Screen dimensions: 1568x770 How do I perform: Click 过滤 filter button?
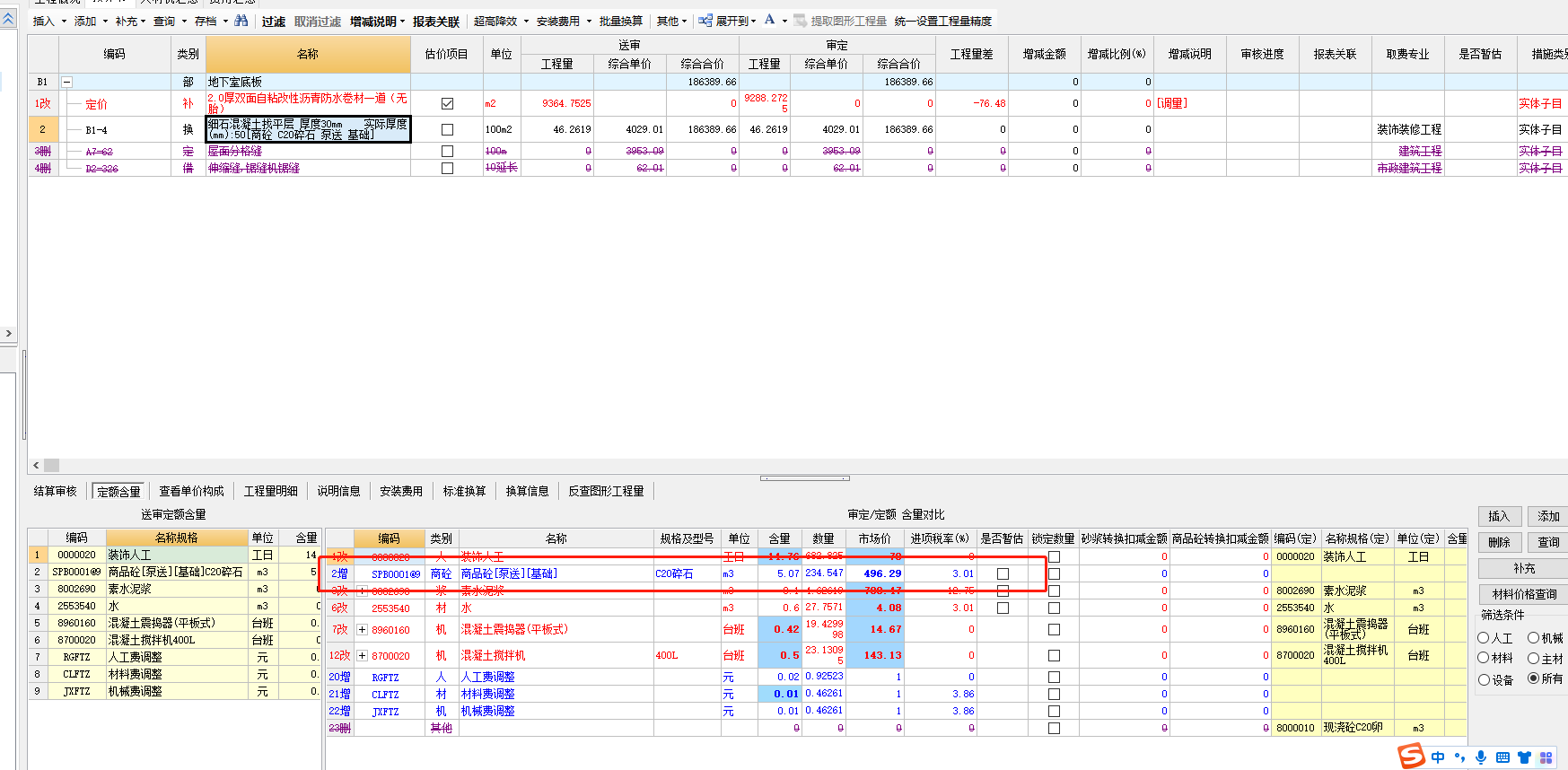pyautogui.click(x=273, y=21)
